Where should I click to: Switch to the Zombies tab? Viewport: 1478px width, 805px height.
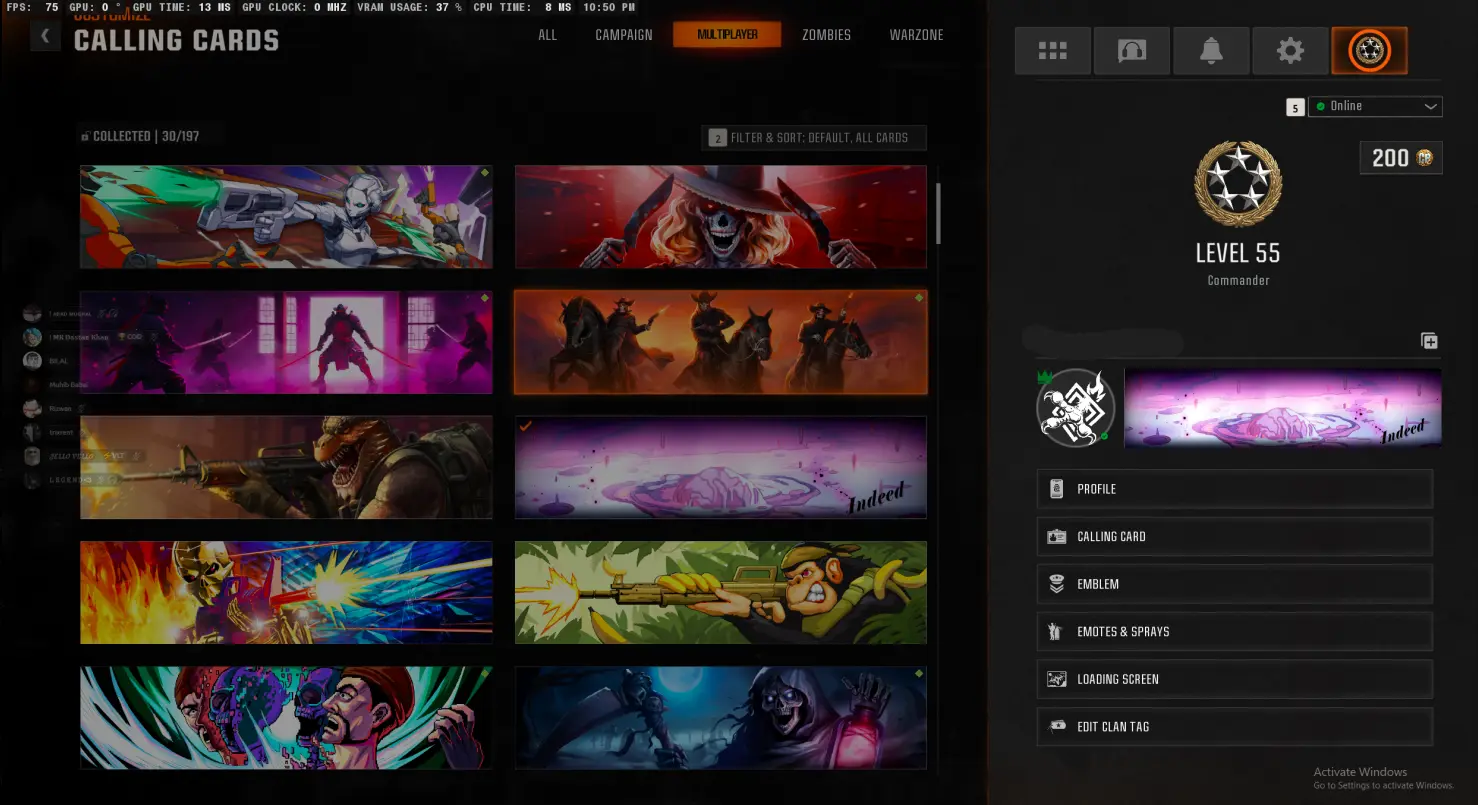pos(826,35)
